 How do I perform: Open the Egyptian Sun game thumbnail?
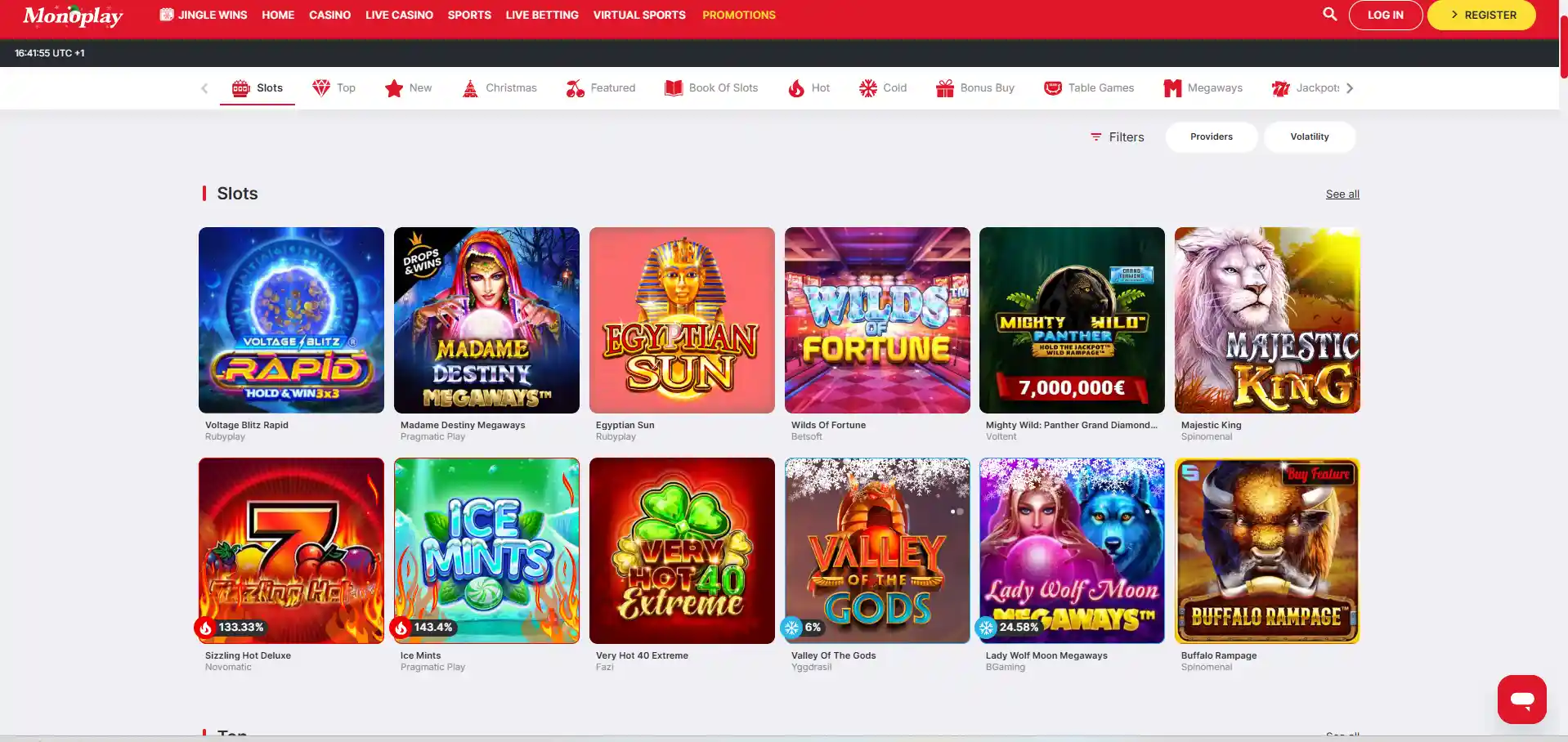click(682, 320)
